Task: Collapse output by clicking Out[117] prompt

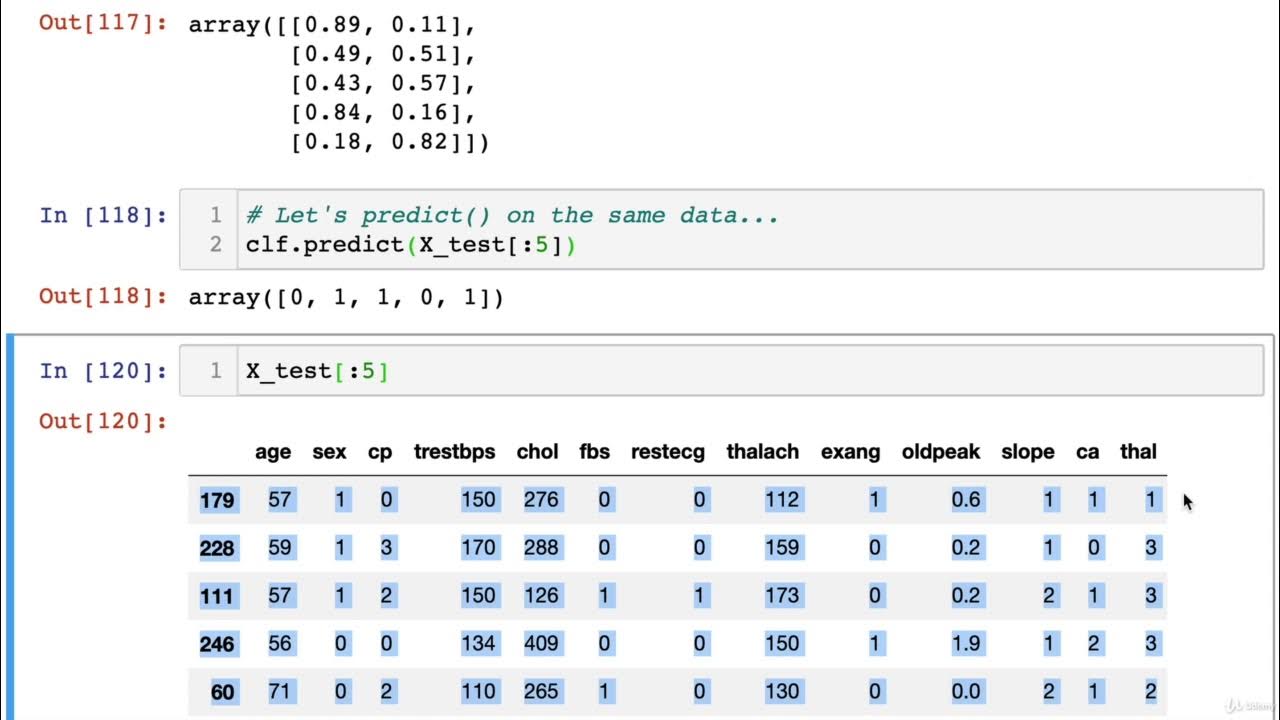Action: (103, 23)
